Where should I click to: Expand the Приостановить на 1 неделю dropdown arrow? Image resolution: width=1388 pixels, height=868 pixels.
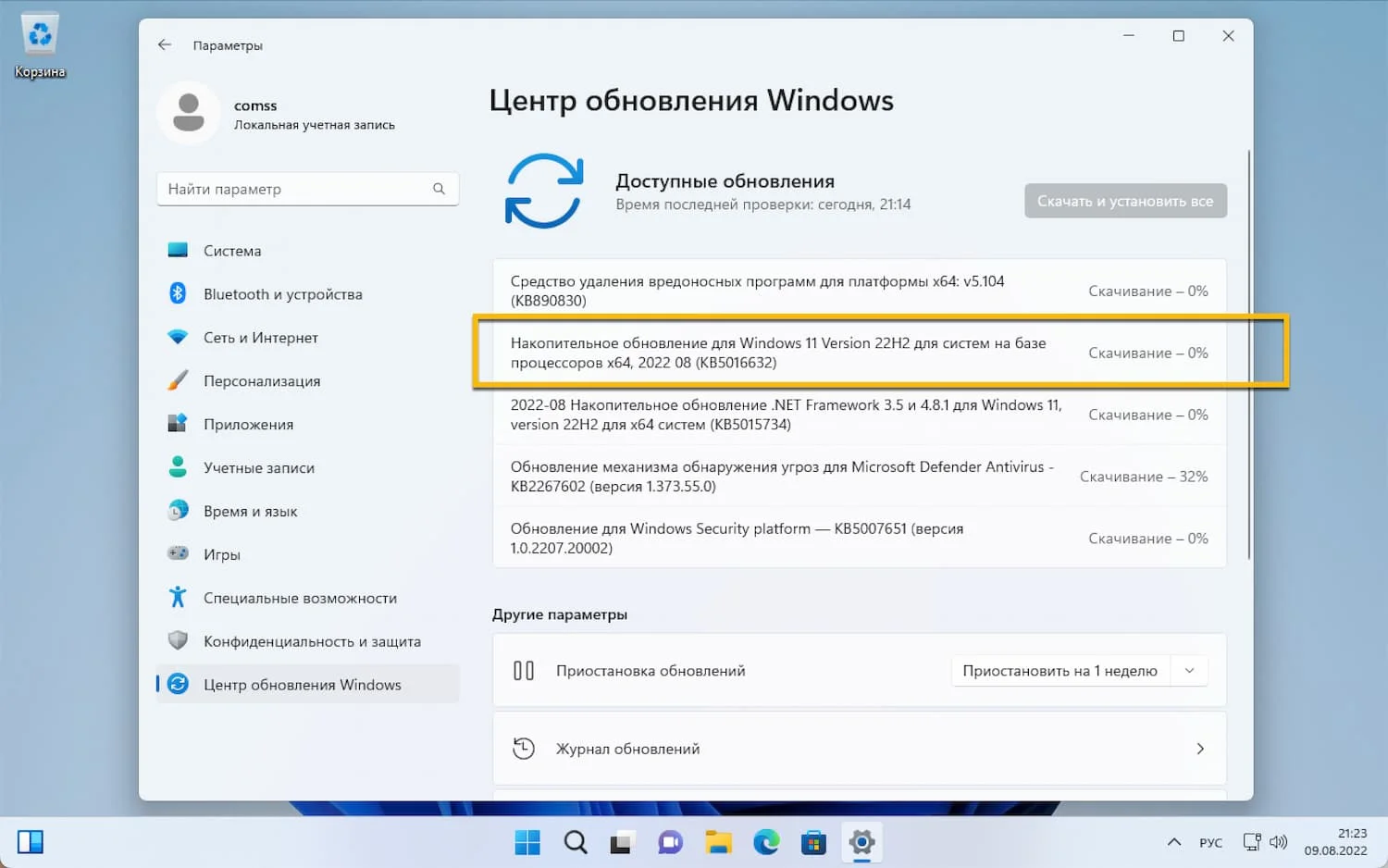[x=1190, y=671]
